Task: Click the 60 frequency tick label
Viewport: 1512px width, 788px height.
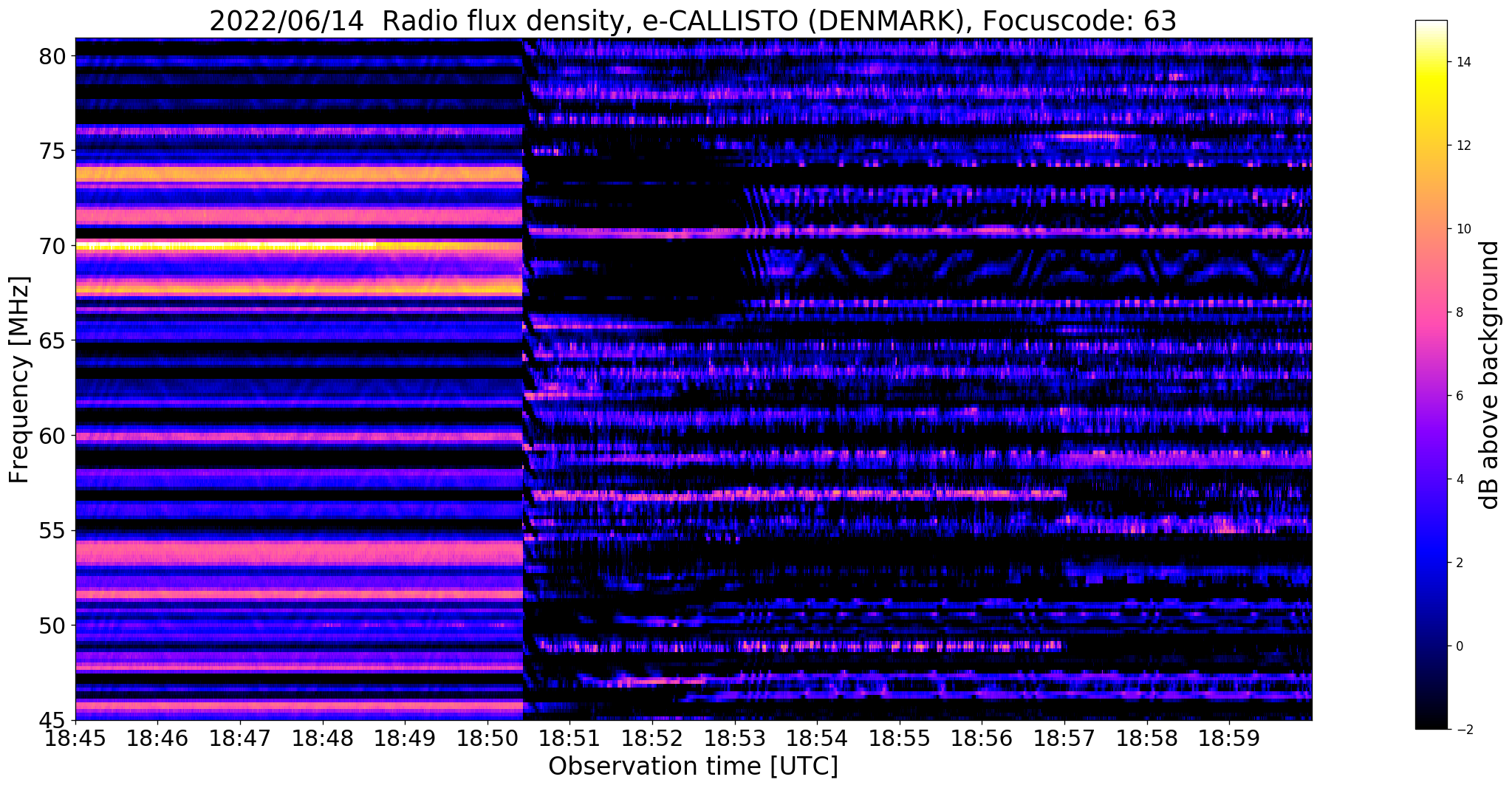Action: 52,436
